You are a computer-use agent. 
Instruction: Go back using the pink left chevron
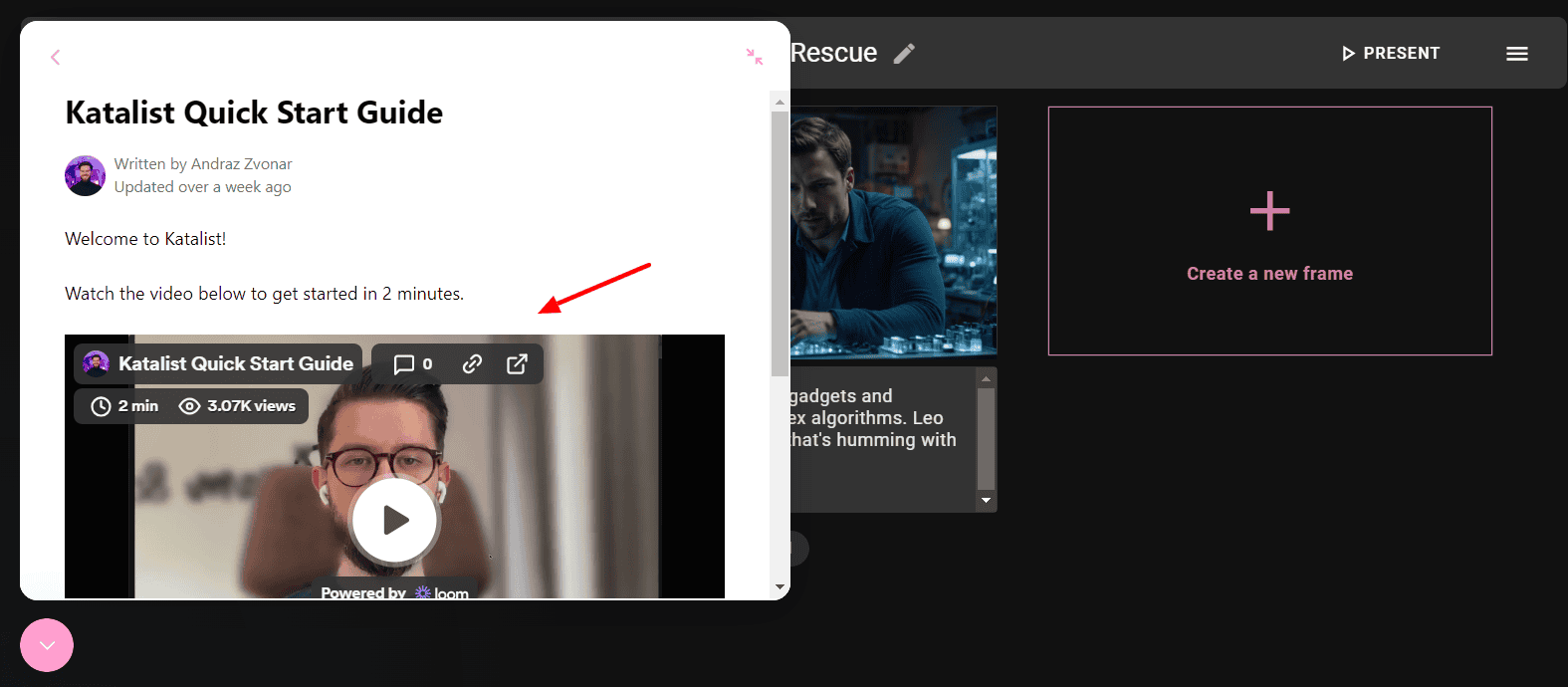[x=56, y=58]
